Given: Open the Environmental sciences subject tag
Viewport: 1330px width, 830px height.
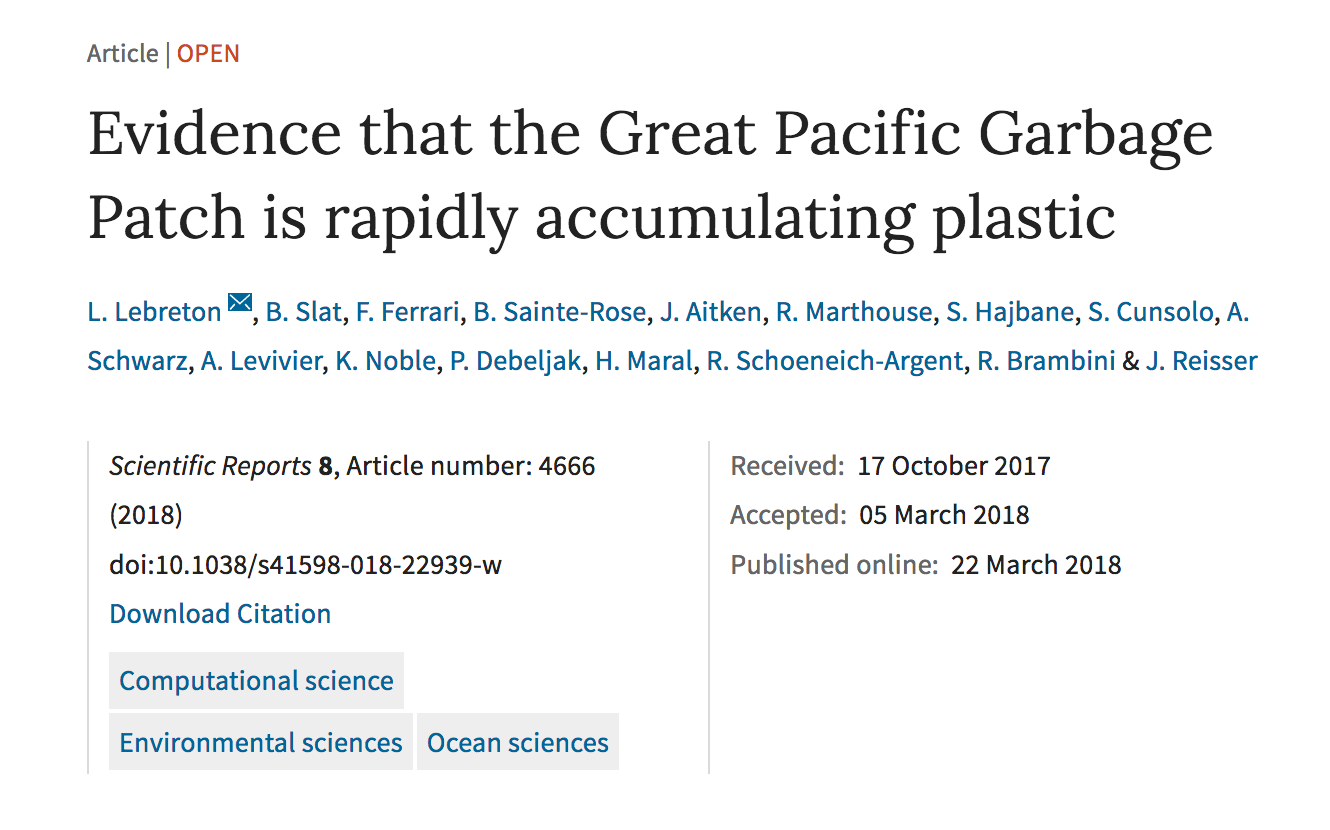Looking at the screenshot, I should click(261, 743).
